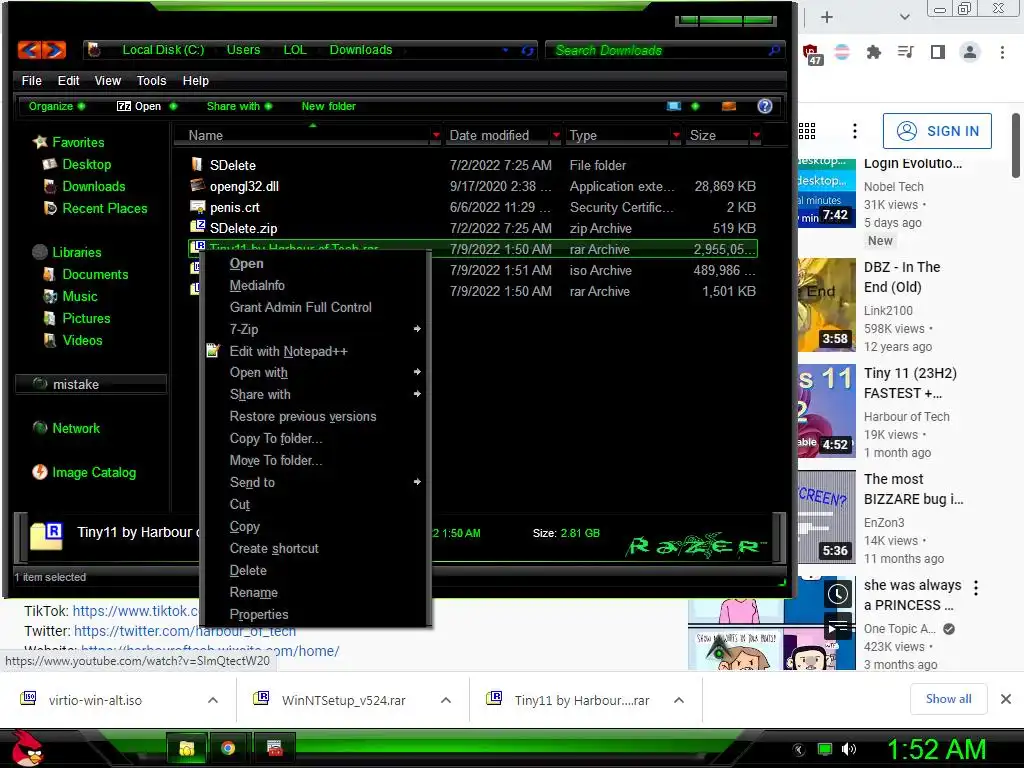Close the Chrome downloads bar

(1006, 699)
